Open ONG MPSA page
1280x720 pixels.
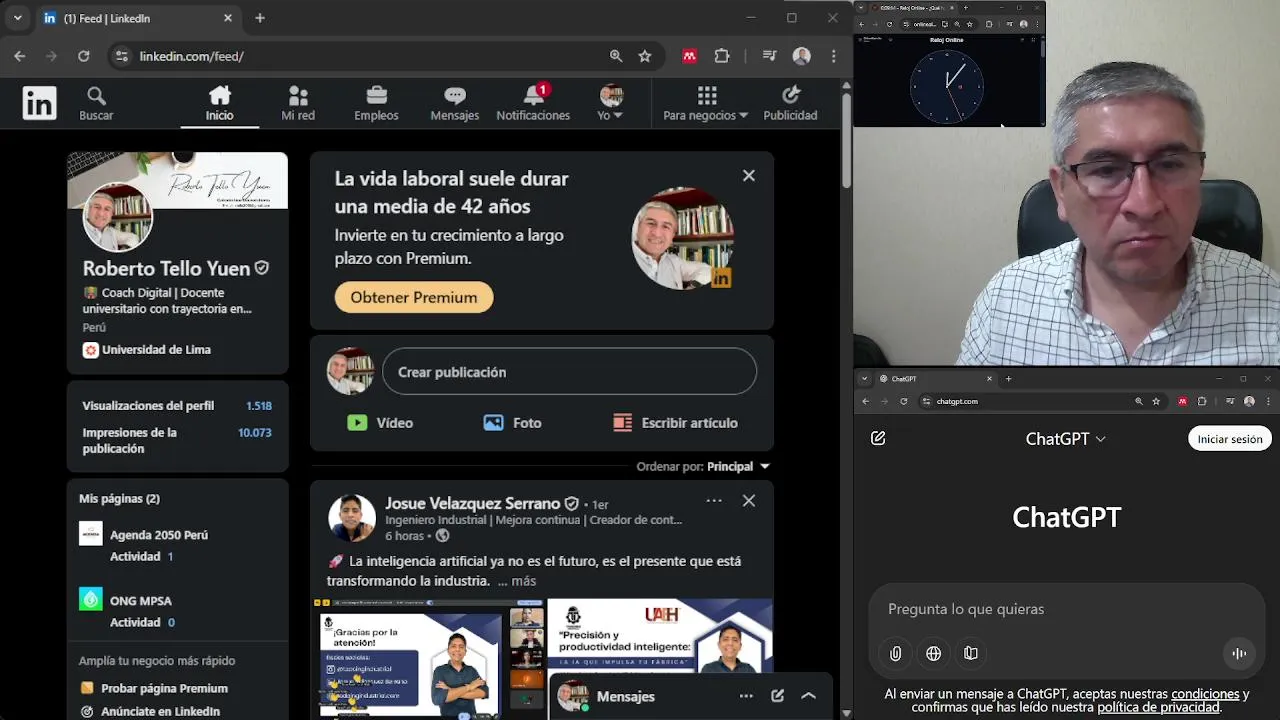[x=141, y=601]
